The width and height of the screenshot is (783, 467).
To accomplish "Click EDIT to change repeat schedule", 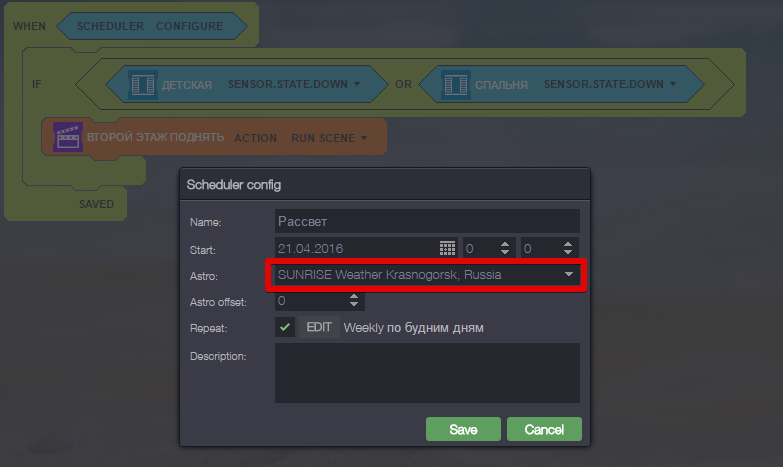I will (x=319, y=327).
